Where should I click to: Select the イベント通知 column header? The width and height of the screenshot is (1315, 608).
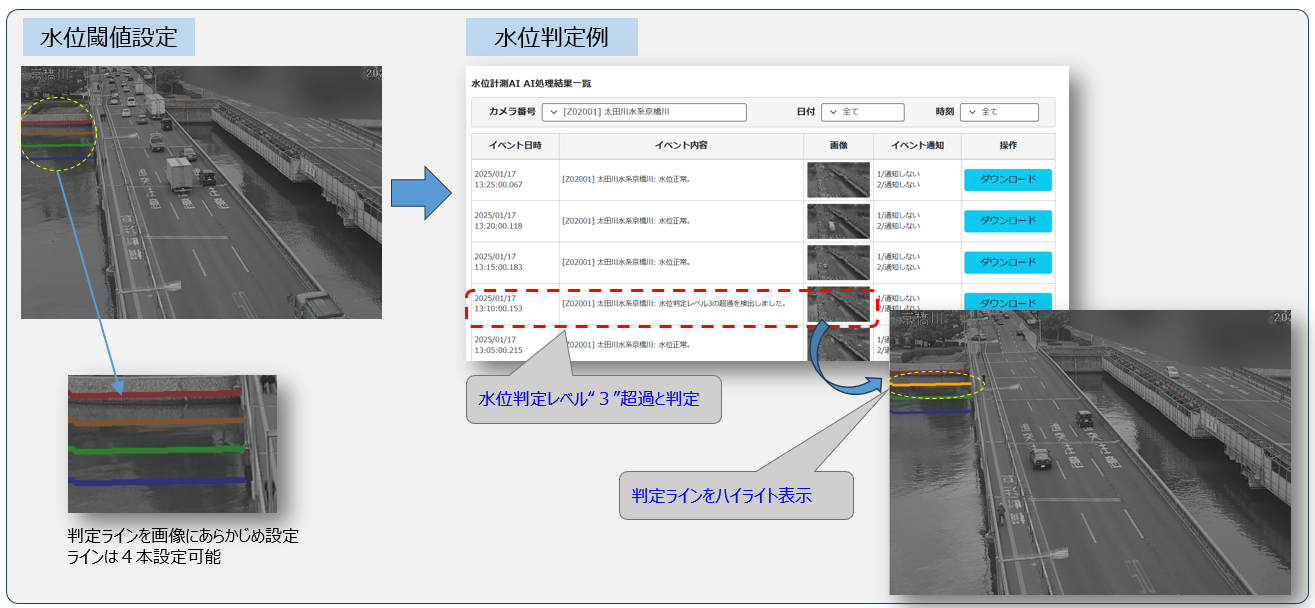click(917, 146)
